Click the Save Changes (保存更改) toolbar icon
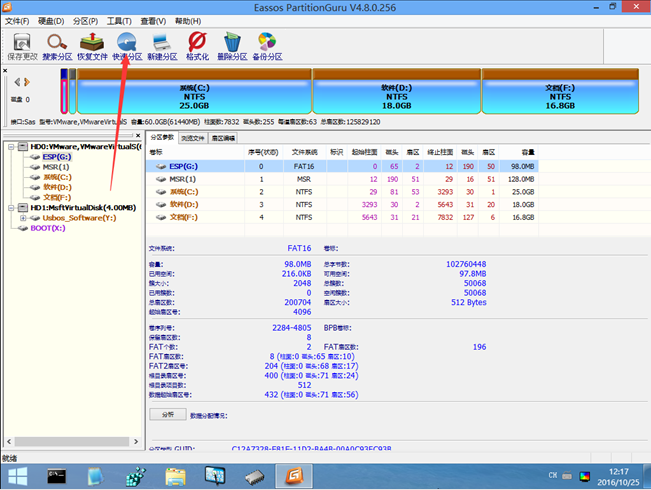This screenshot has width=651, height=490. [22, 47]
